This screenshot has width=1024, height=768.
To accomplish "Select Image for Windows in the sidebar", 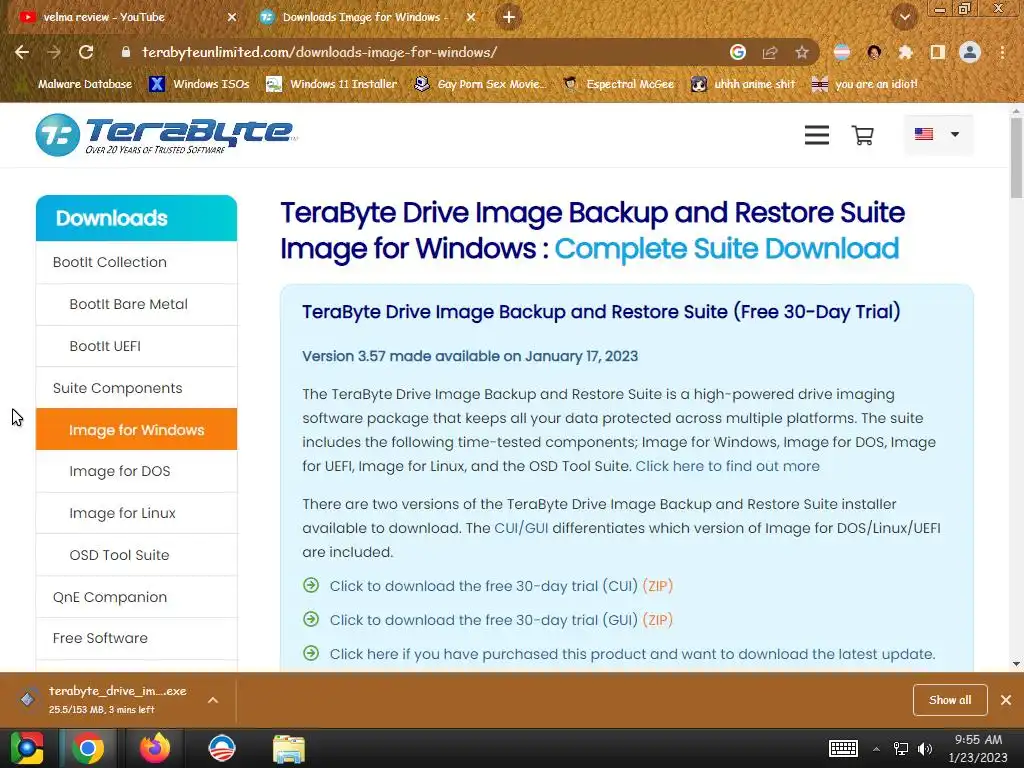I will [x=136, y=430].
